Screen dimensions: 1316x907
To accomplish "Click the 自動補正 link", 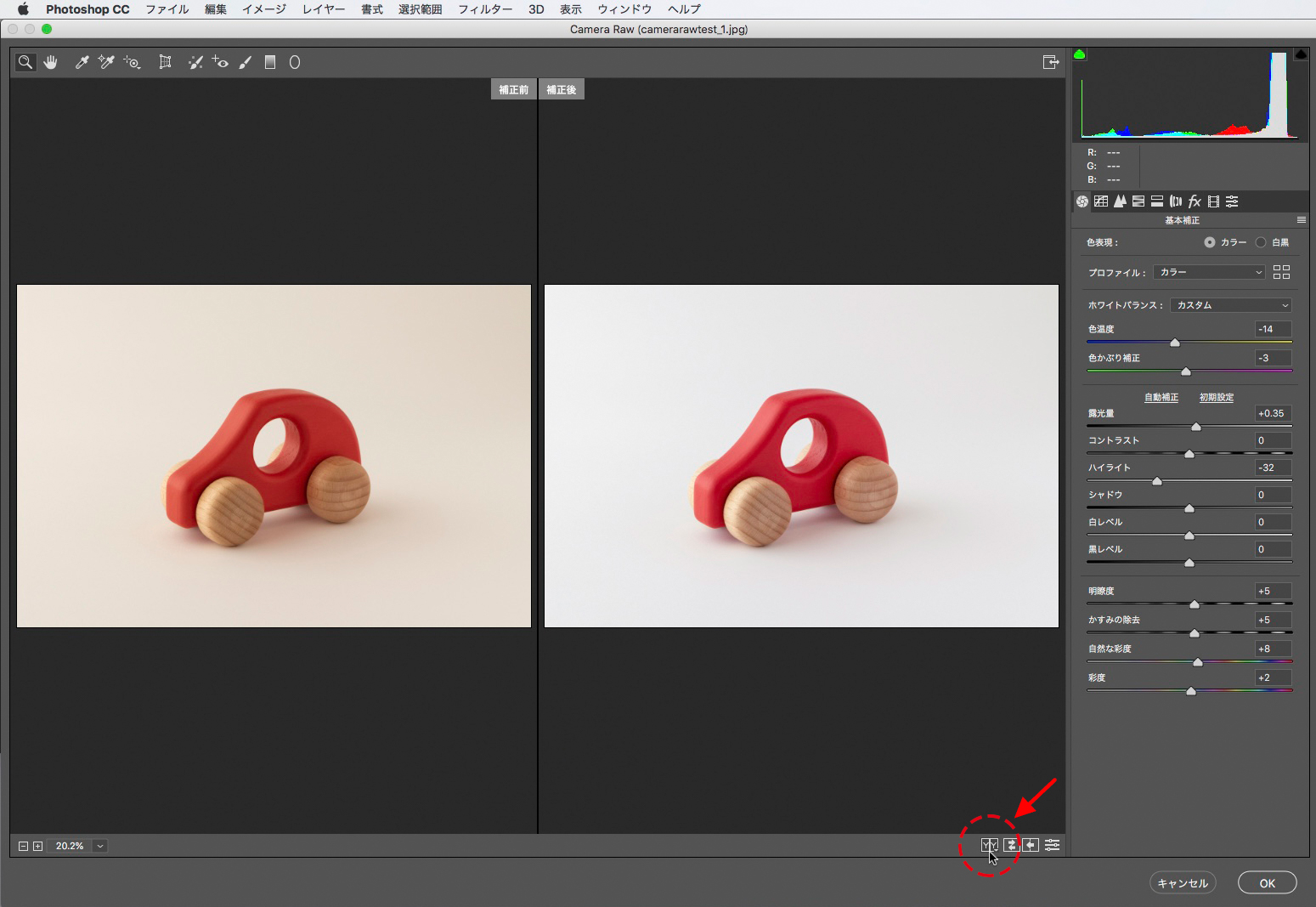I will [x=1161, y=397].
